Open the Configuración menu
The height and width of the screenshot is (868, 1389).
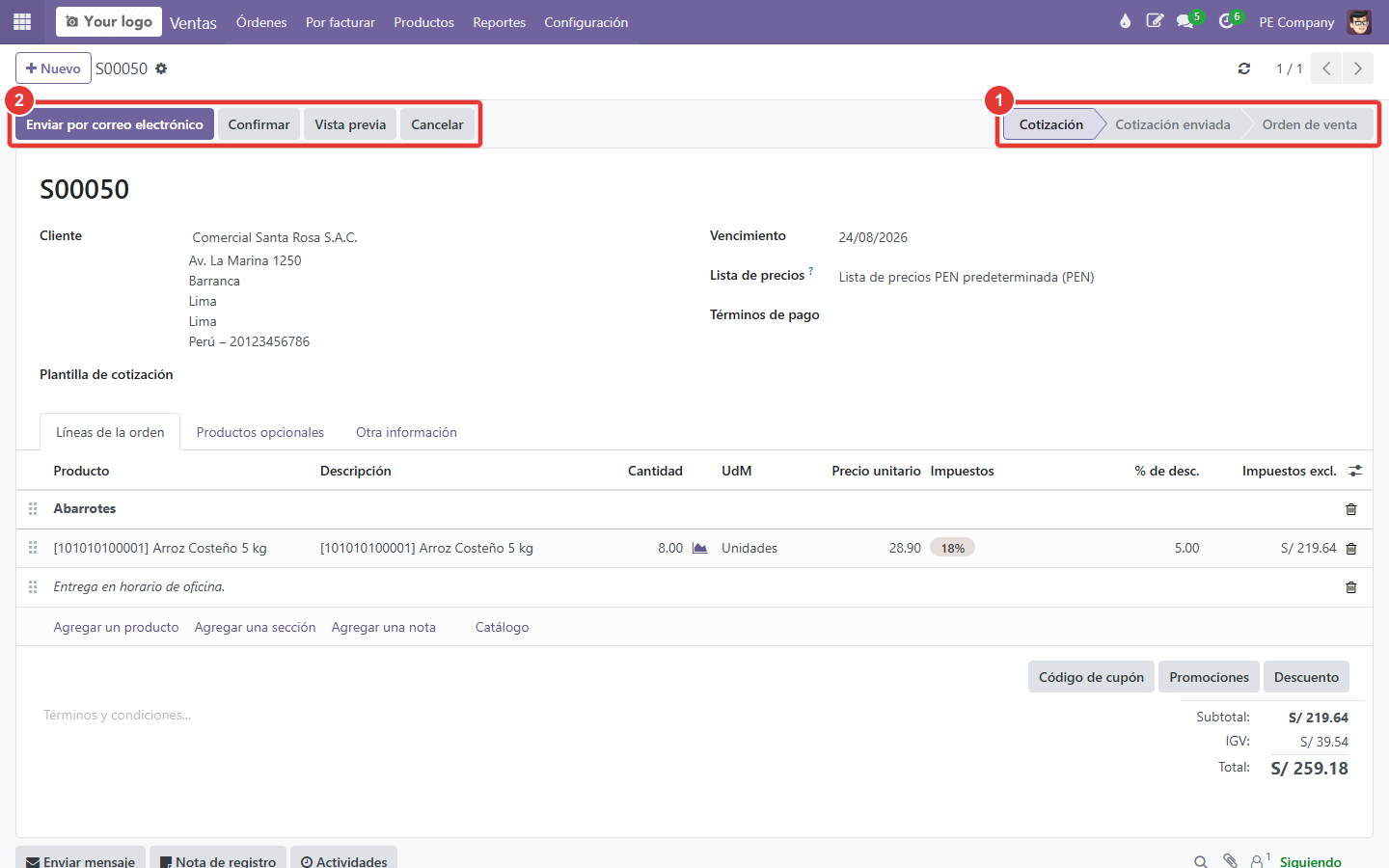[x=586, y=22]
